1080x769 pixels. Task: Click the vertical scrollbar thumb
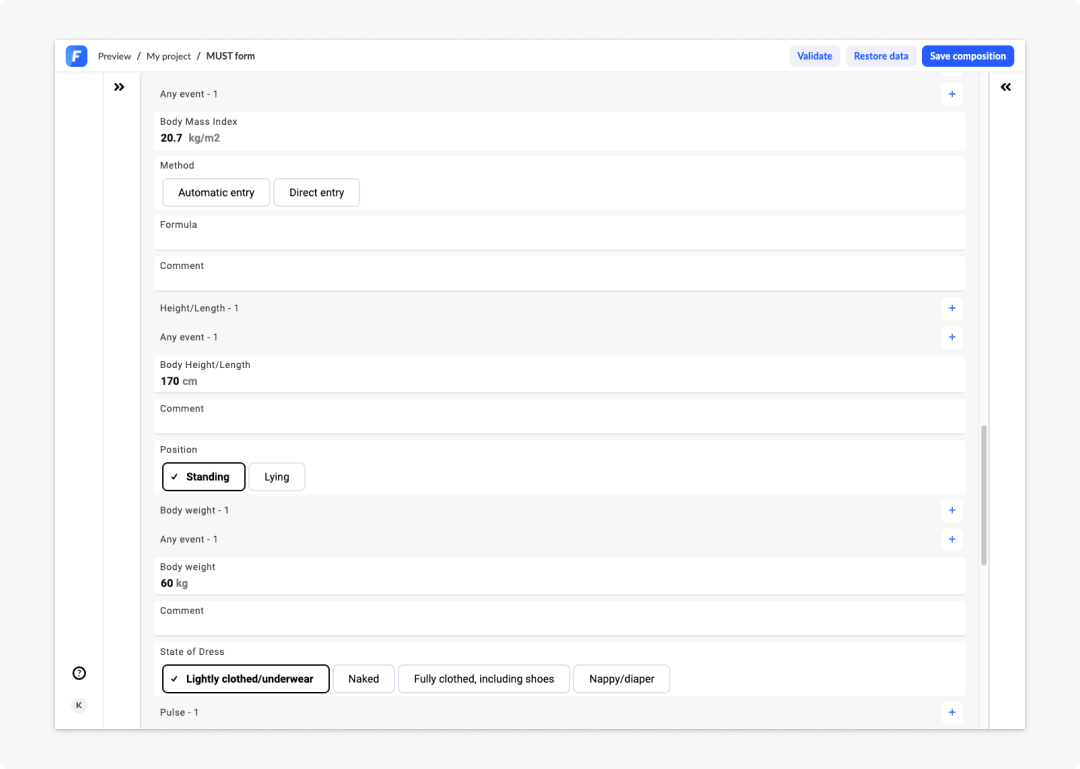coord(984,495)
